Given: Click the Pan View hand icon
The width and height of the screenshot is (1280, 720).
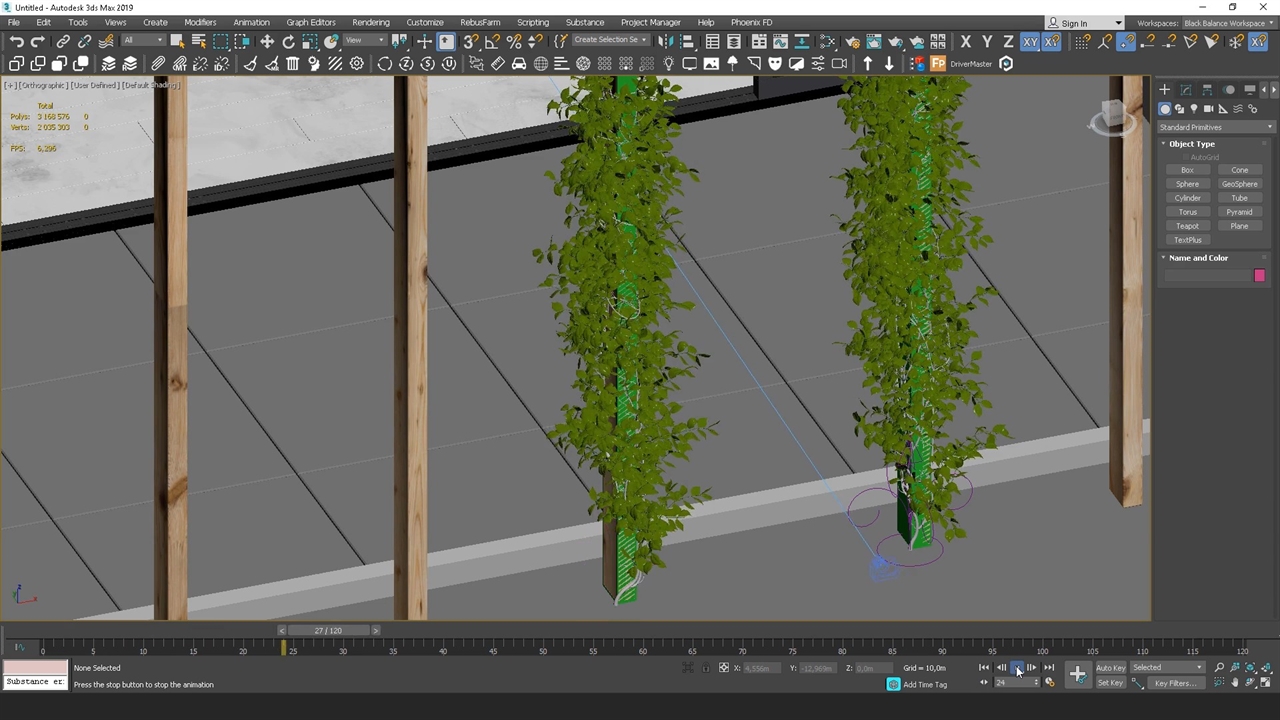Looking at the screenshot, I should click(1235, 683).
